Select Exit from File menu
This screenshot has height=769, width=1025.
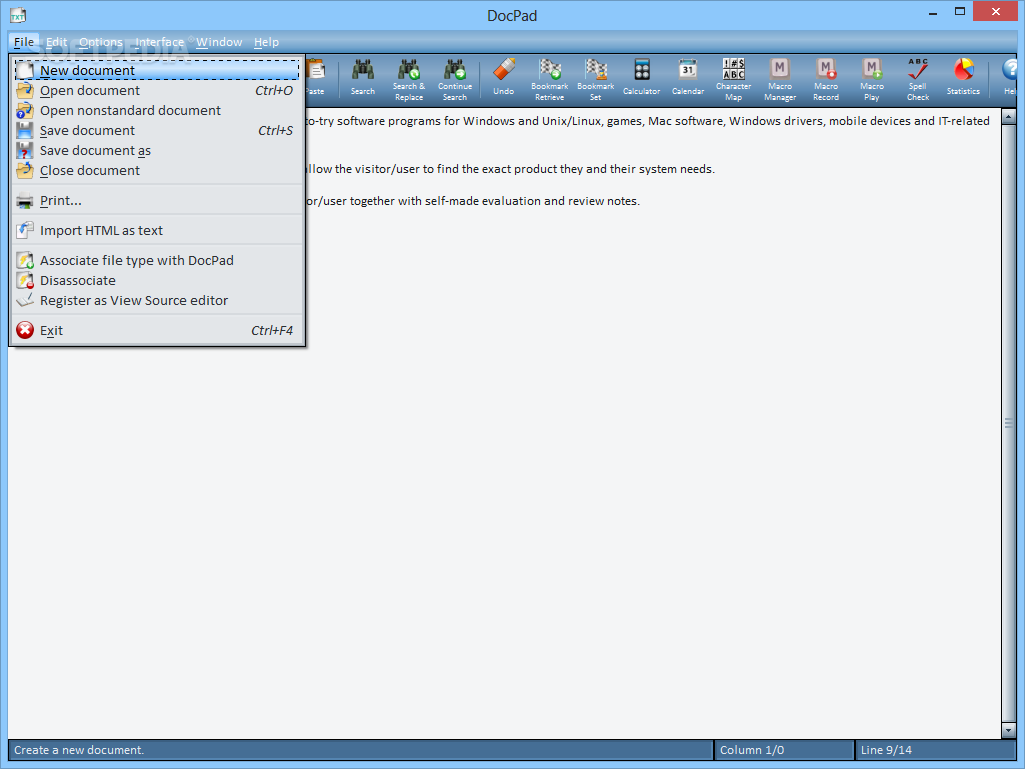pos(157,330)
